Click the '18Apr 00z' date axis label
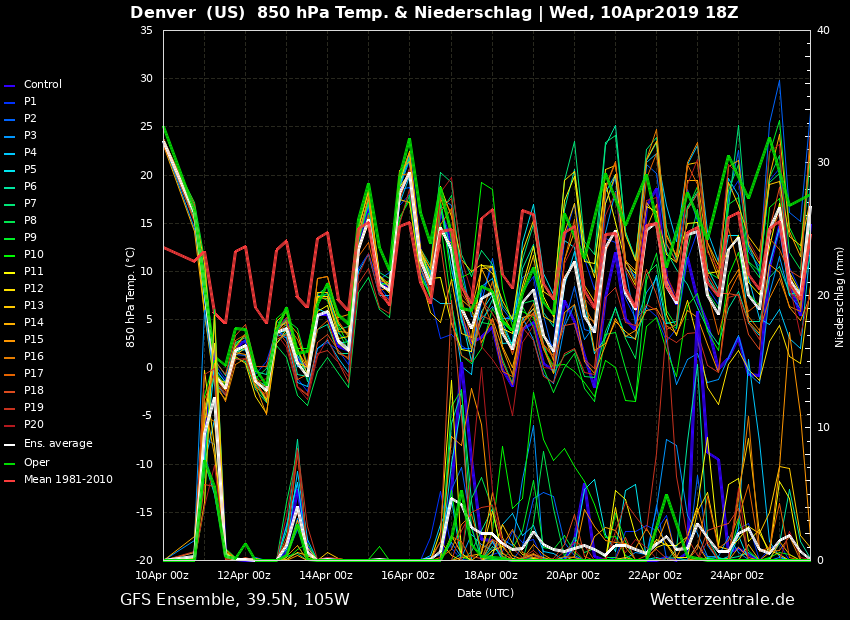The height and width of the screenshot is (620, 850). pos(491,576)
